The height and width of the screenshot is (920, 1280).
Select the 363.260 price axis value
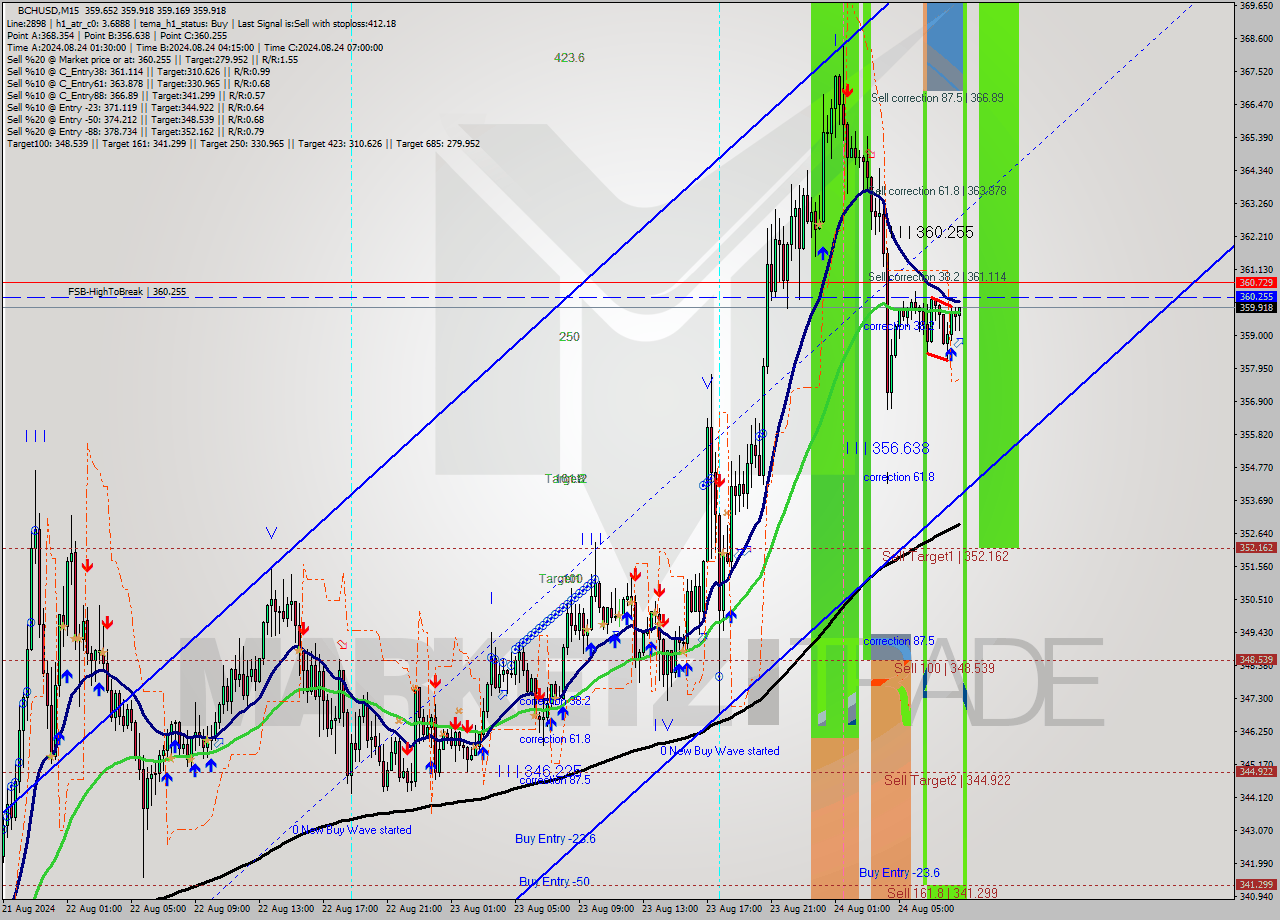click(x=1256, y=203)
